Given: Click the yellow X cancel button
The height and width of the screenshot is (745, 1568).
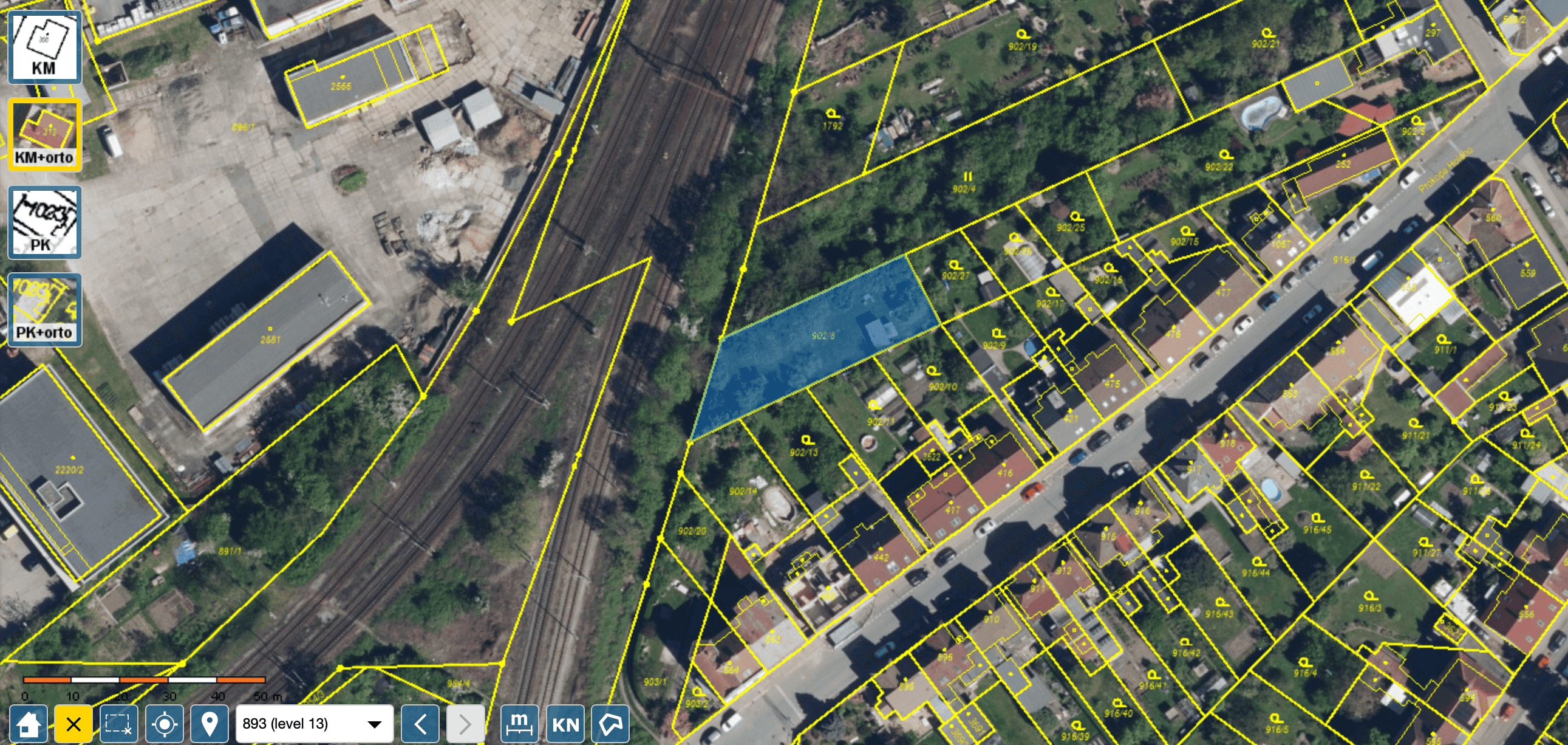Looking at the screenshot, I should tap(73, 724).
